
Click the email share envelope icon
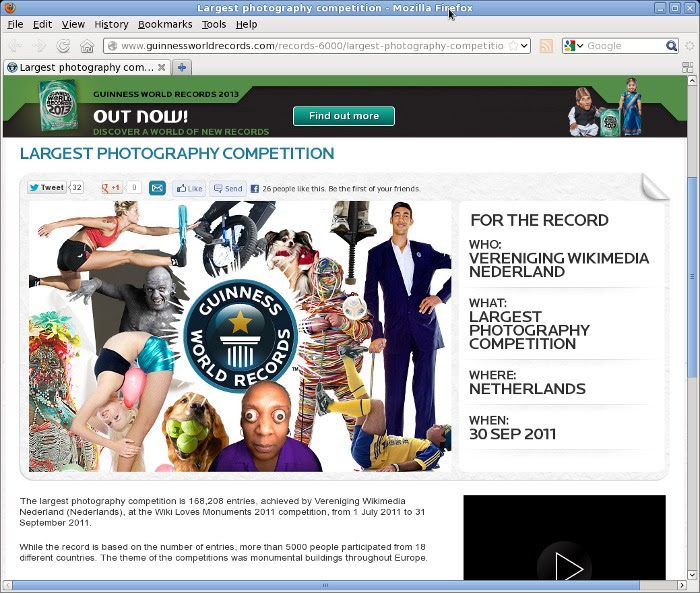(157, 188)
